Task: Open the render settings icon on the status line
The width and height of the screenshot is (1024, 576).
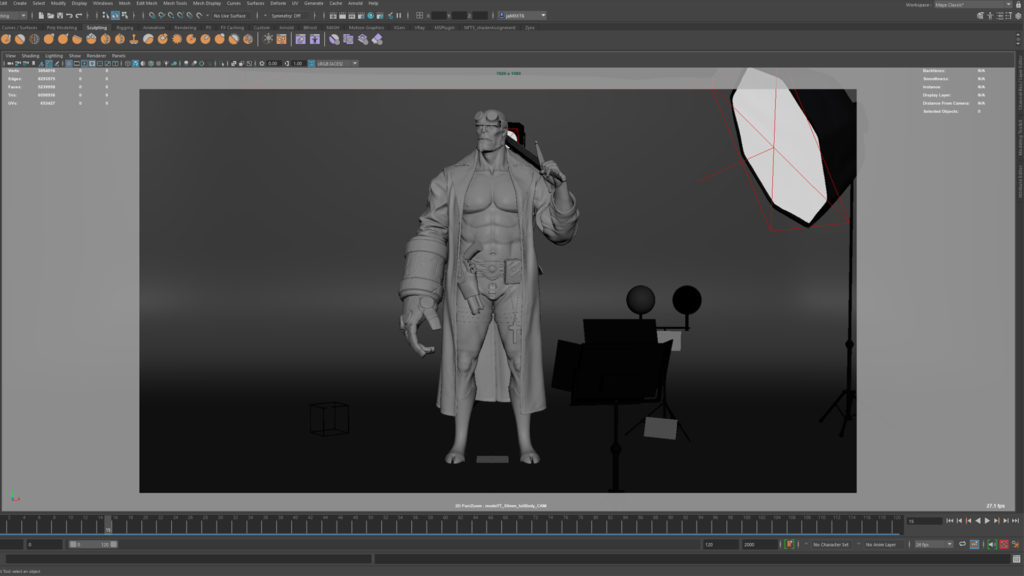Action: [360, 16]
